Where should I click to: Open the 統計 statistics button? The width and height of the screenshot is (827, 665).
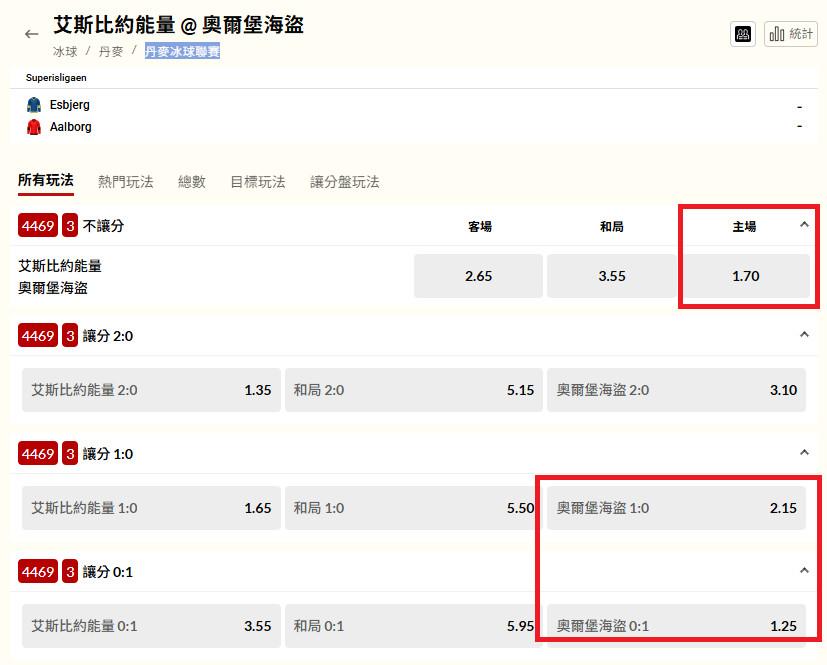coord(790,34)
